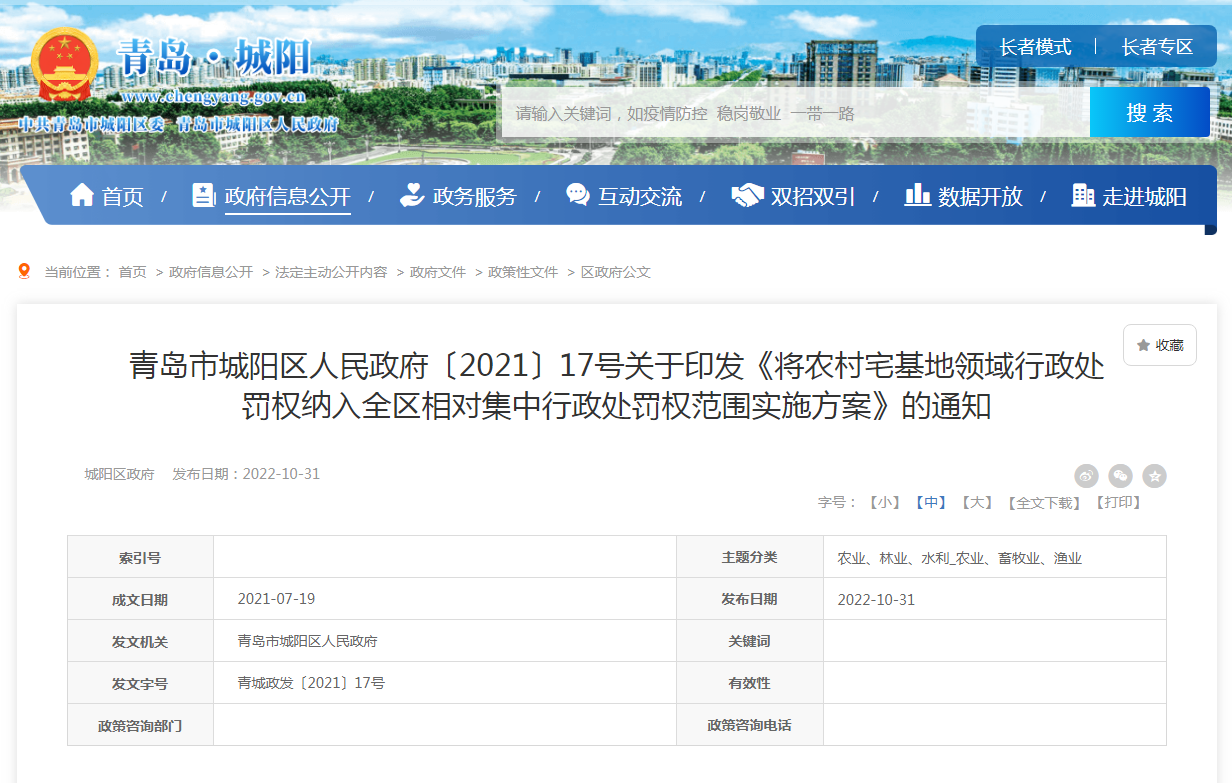Click the 成文日期 value 2021-07-19
The height and width of the screenshot is (783, 1232).
point(276,599)
